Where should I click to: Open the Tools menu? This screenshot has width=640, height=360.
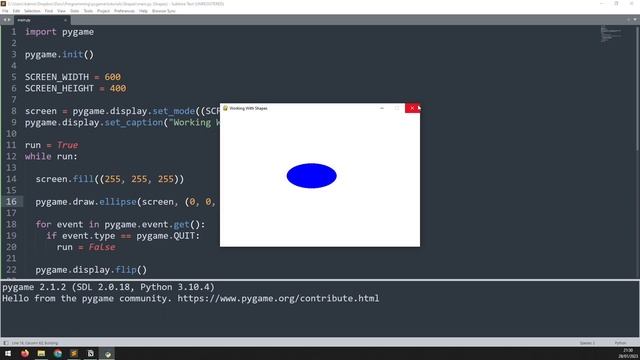click(88, 11)
